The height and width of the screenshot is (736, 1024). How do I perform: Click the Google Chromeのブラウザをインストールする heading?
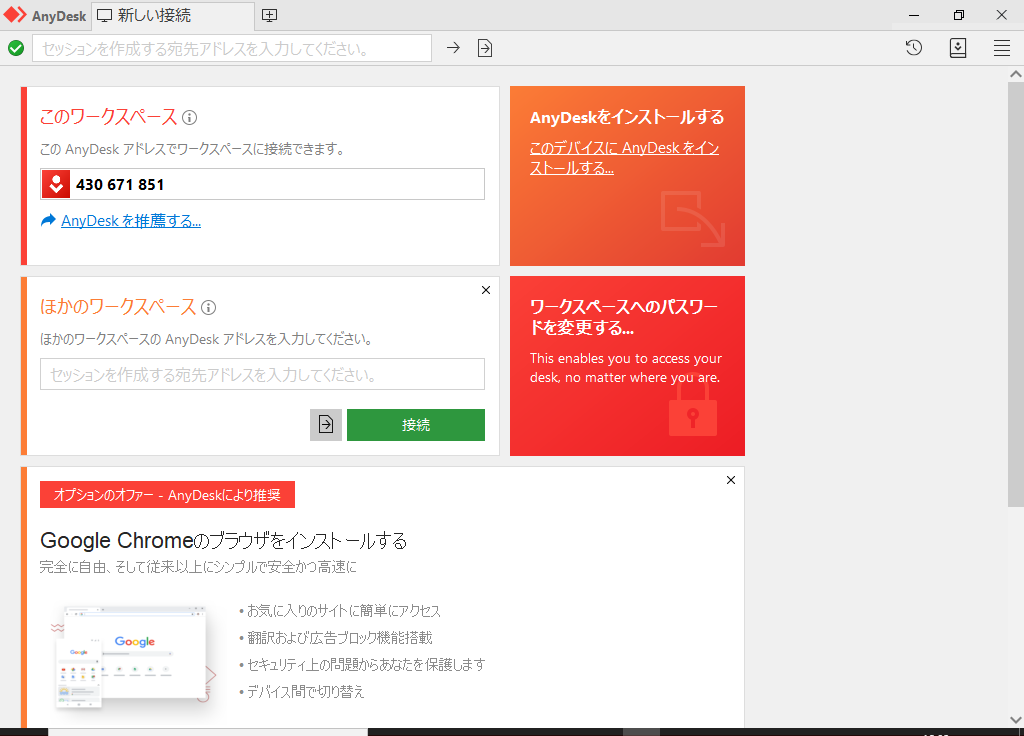[223, 541]
